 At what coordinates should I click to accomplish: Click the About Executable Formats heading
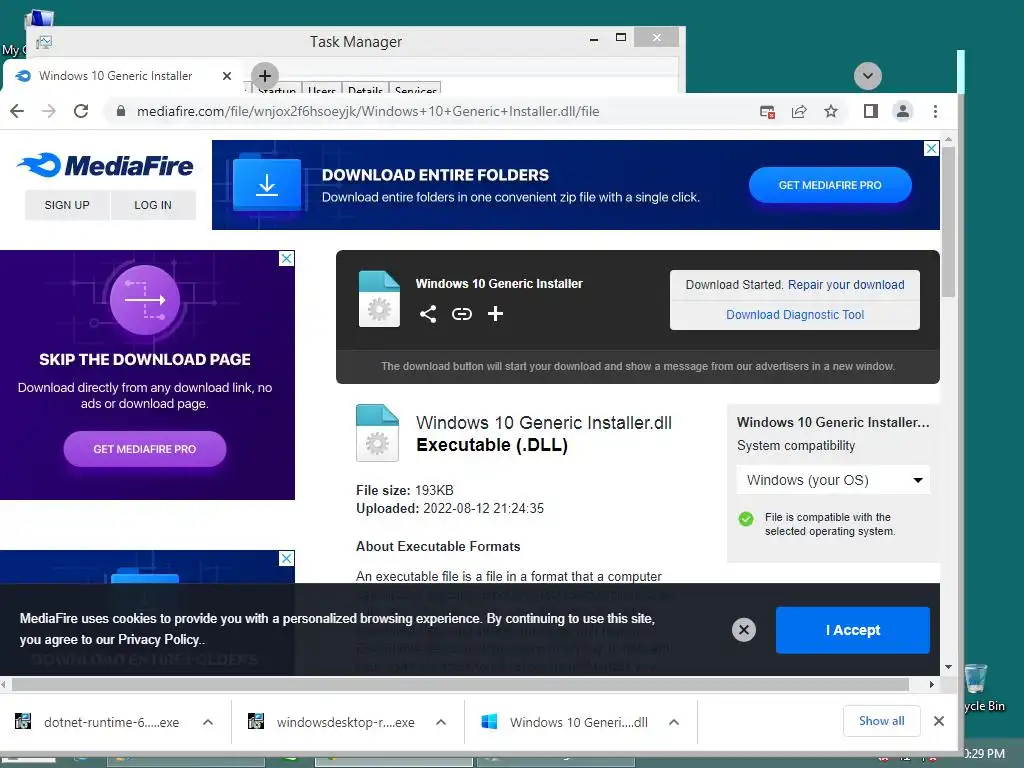438,547
